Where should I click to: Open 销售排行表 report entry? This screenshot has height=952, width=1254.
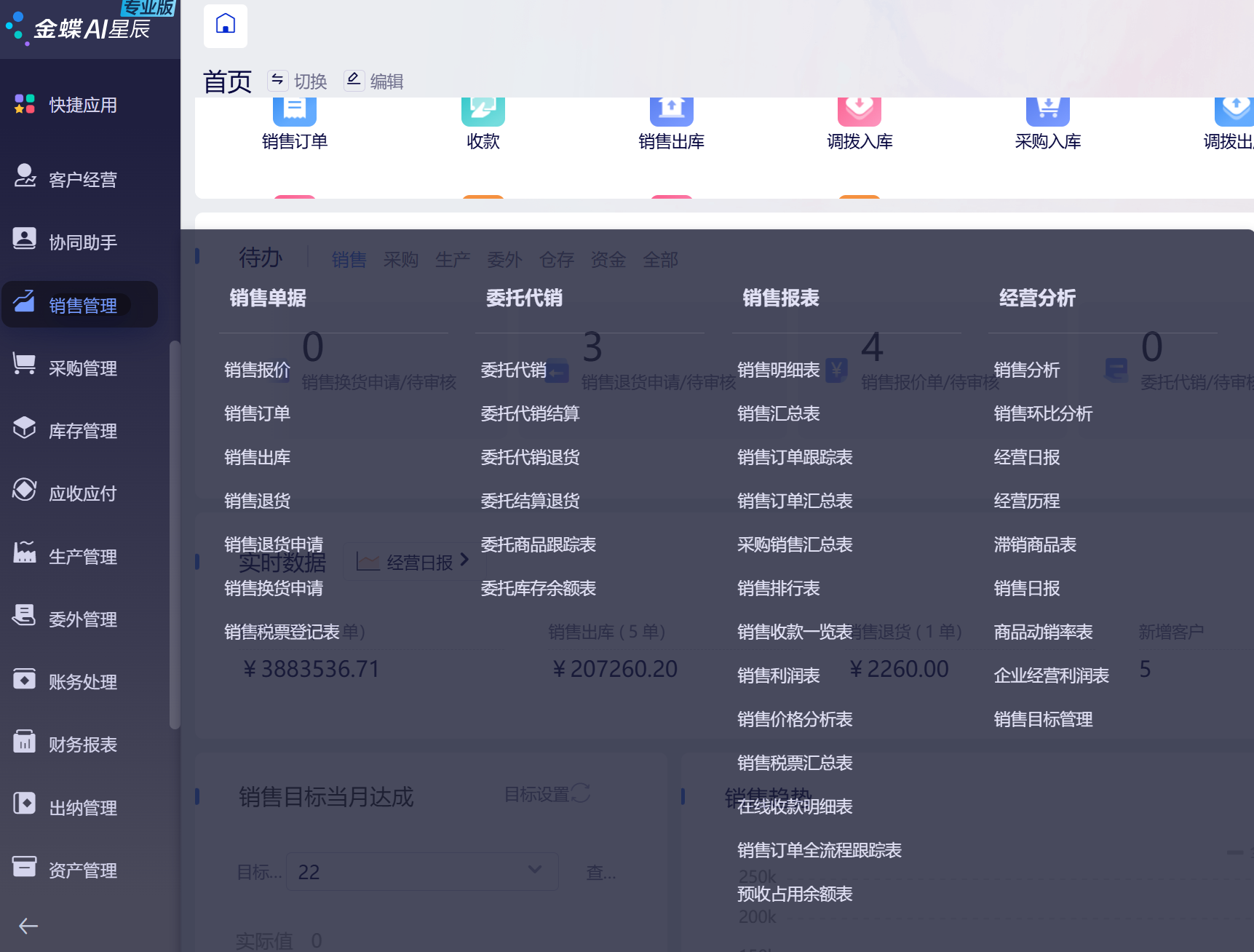(779, 589)
